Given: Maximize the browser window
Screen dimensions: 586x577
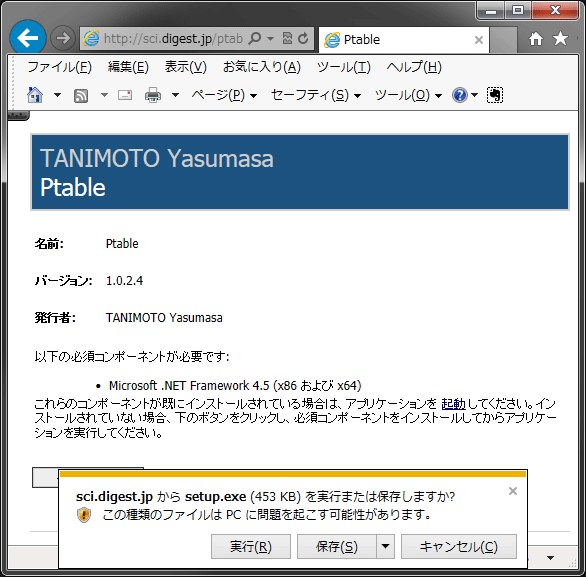Looking at the screenshot, I should (x=518, y=10).
